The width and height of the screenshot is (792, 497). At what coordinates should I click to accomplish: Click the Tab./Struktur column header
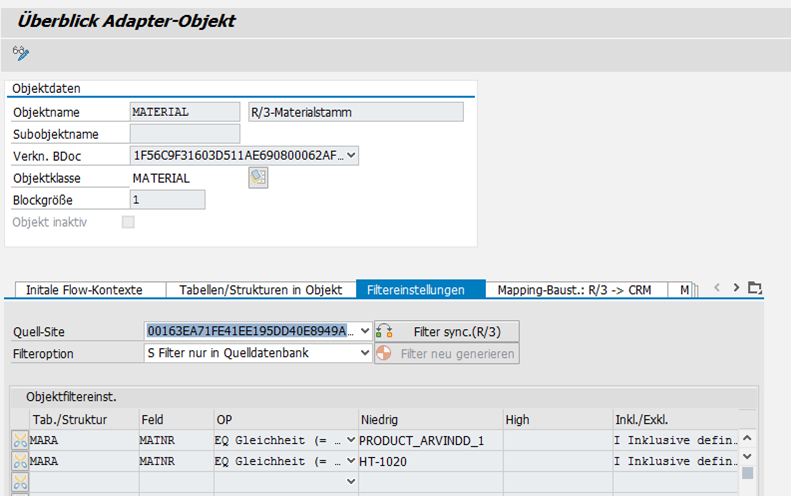coord(84,420)
